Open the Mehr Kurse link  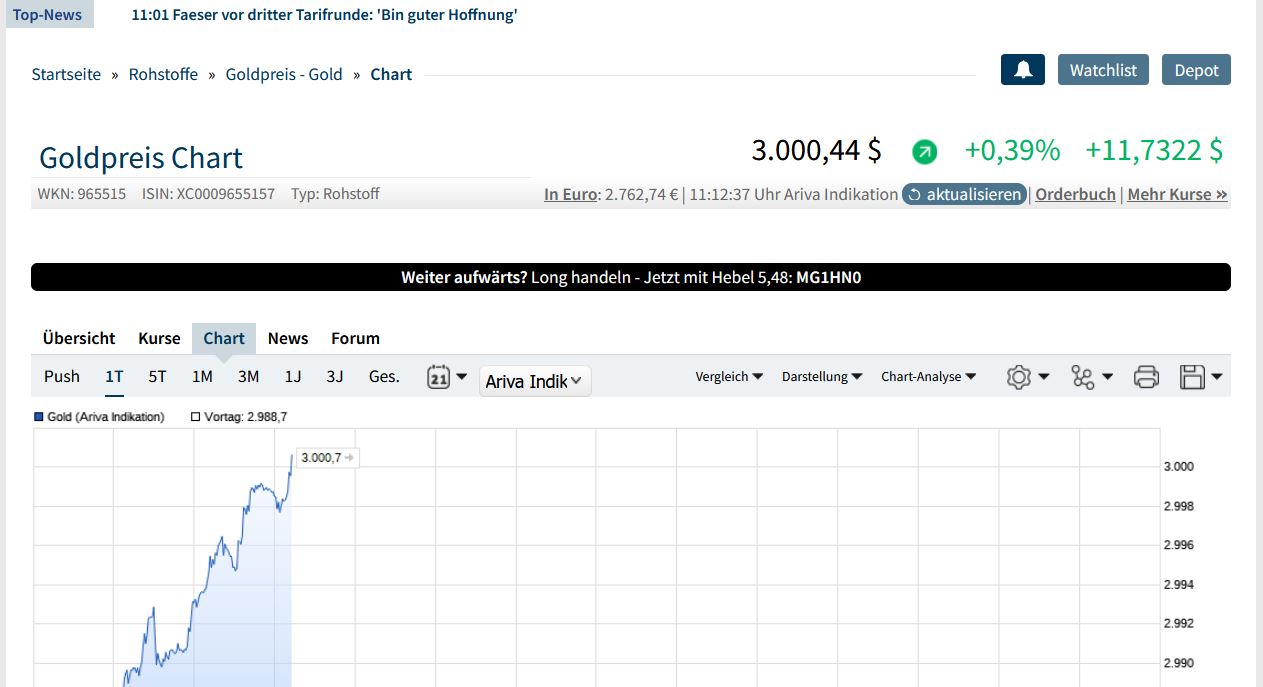point(1177,194)
